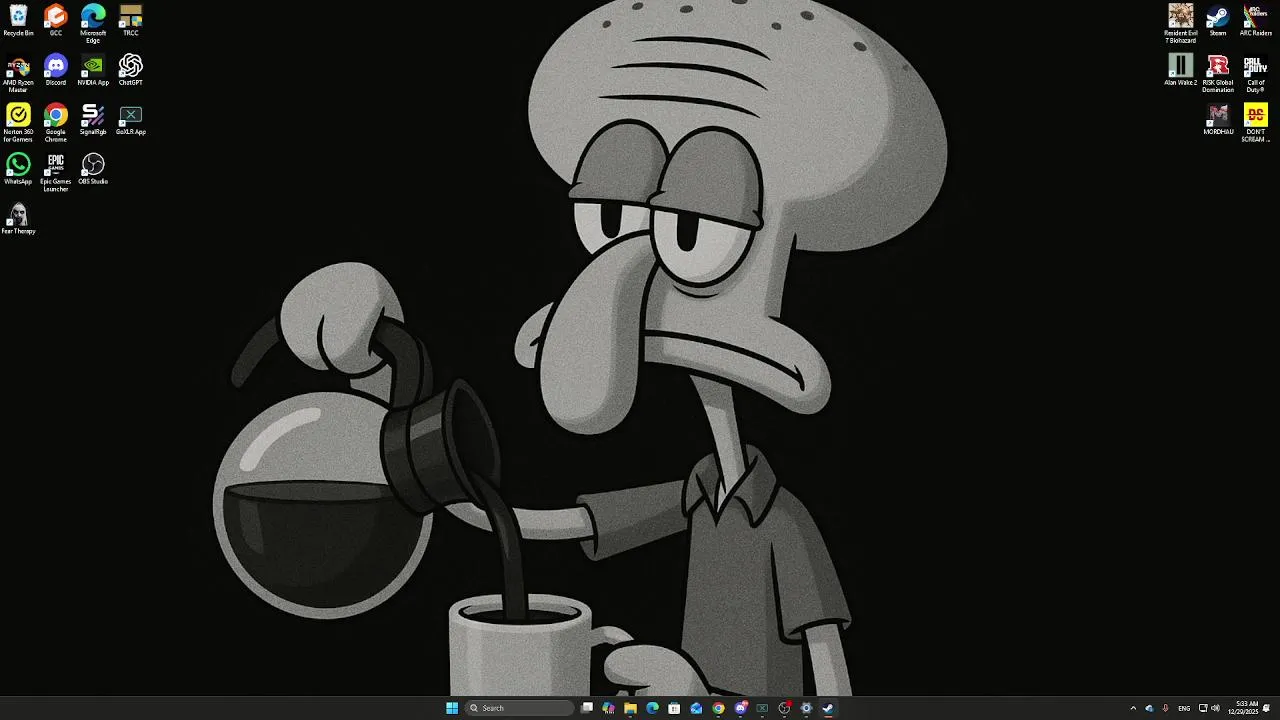Select the OBS Studio desktop shortcut
Image resolution: width=1280 pixels, height=720 pixels.
(x=93, y=168)
